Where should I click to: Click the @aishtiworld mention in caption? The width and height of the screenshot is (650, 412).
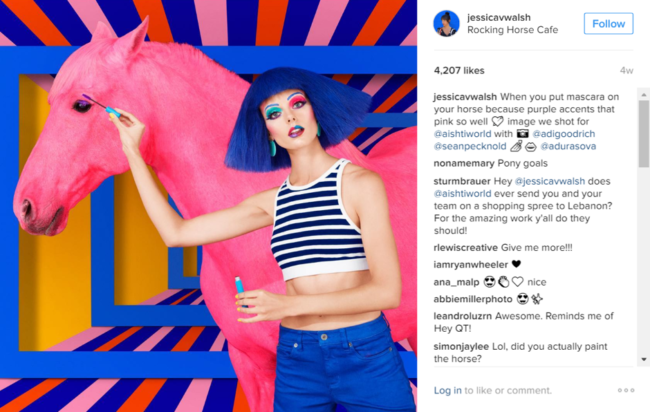point(462,134)
